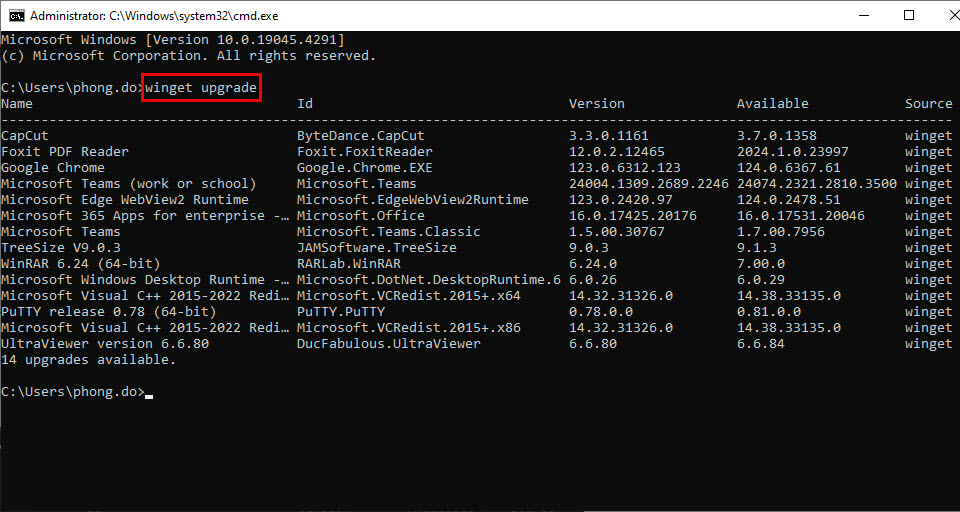Click the Administrator cmd.exe title bar text
This screenshot has width=960, height=512.
(157, 16)
